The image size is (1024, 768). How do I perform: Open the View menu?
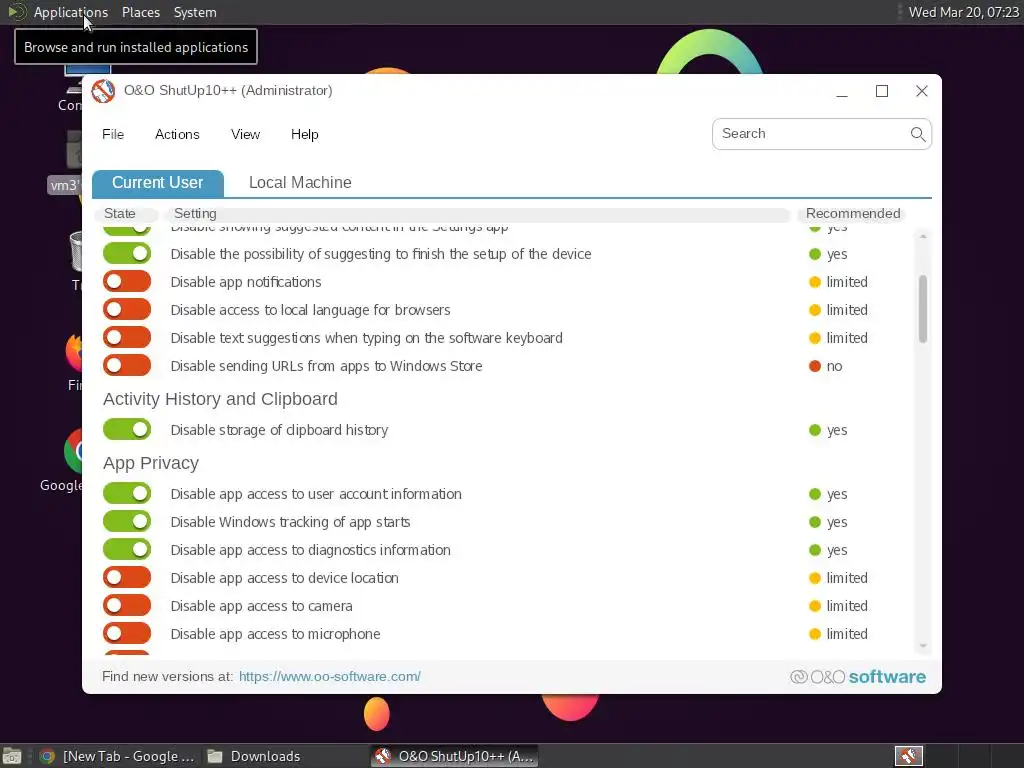246,135
